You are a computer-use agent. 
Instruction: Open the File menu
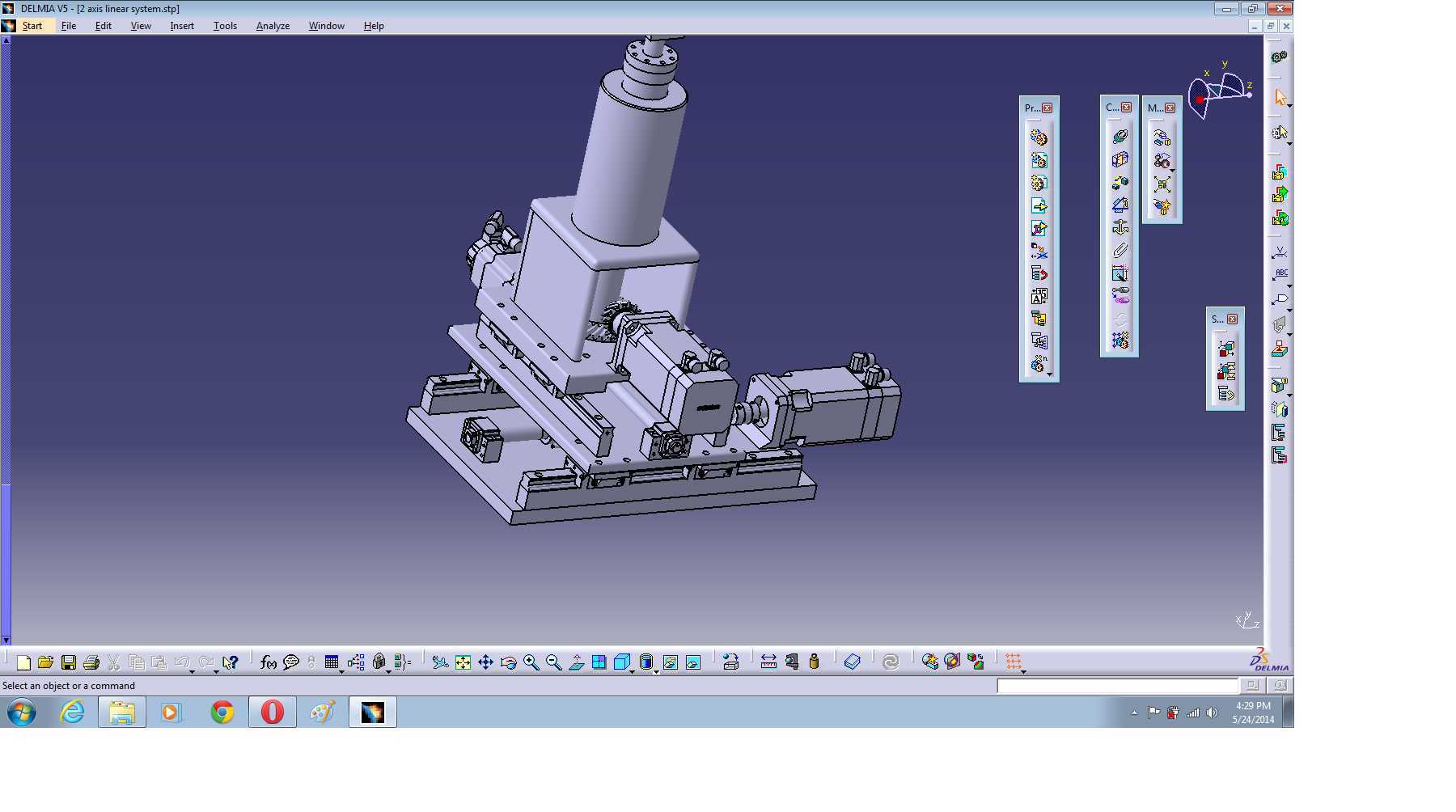click(69, 26)
